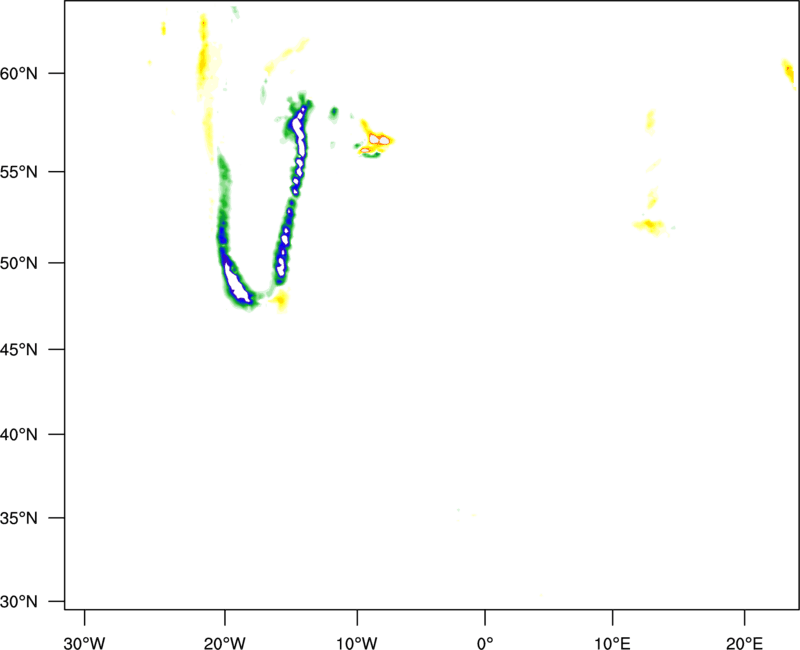
Task: Click the 10°W longitude label
Action: pos(357,643)
